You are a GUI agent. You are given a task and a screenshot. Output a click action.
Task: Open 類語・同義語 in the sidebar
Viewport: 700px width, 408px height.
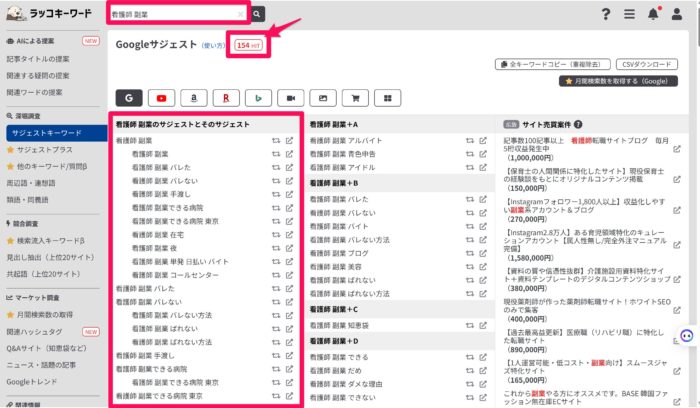(x=27, y=200)
